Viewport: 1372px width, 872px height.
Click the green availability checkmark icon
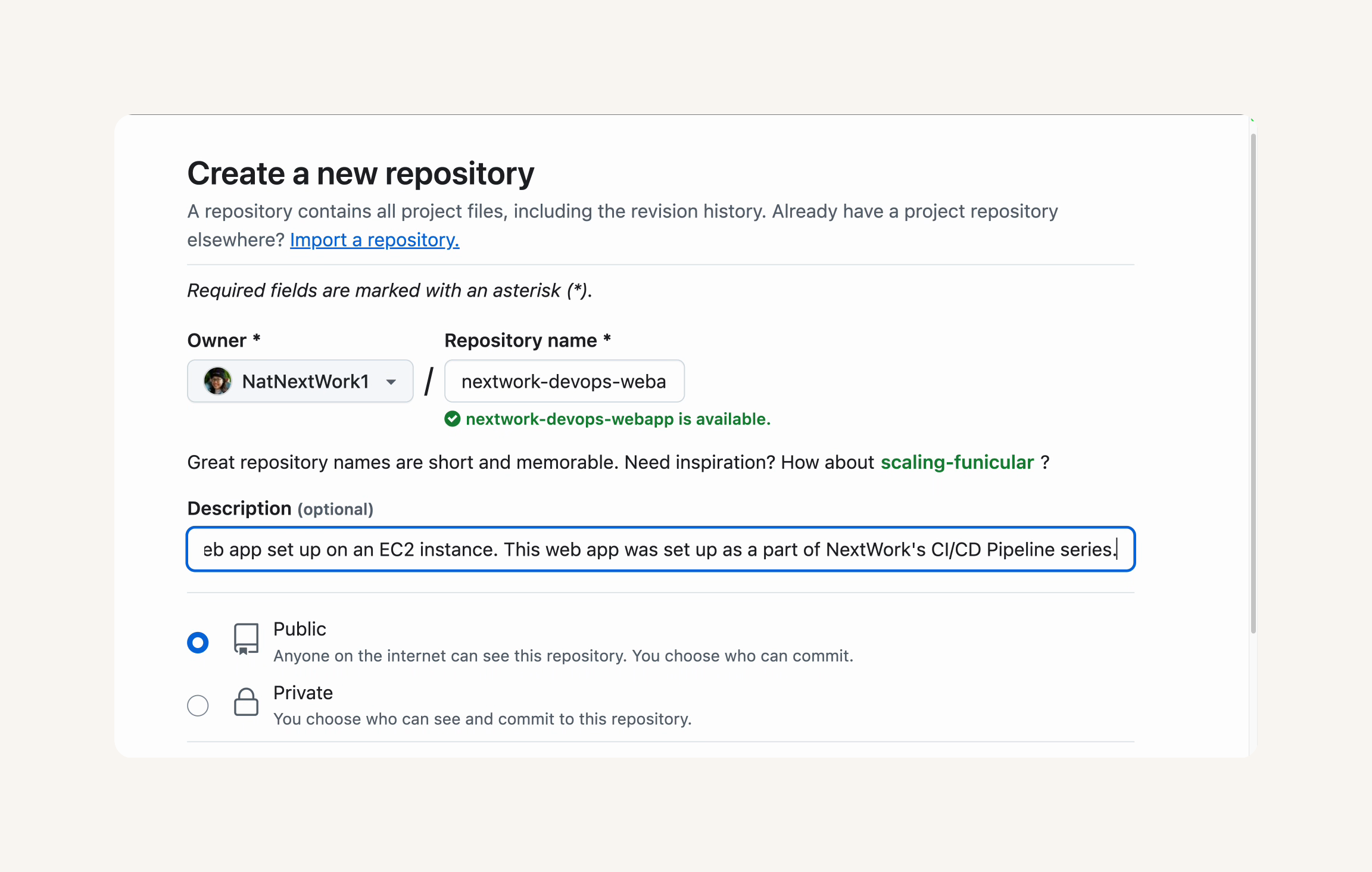[453, 419]
